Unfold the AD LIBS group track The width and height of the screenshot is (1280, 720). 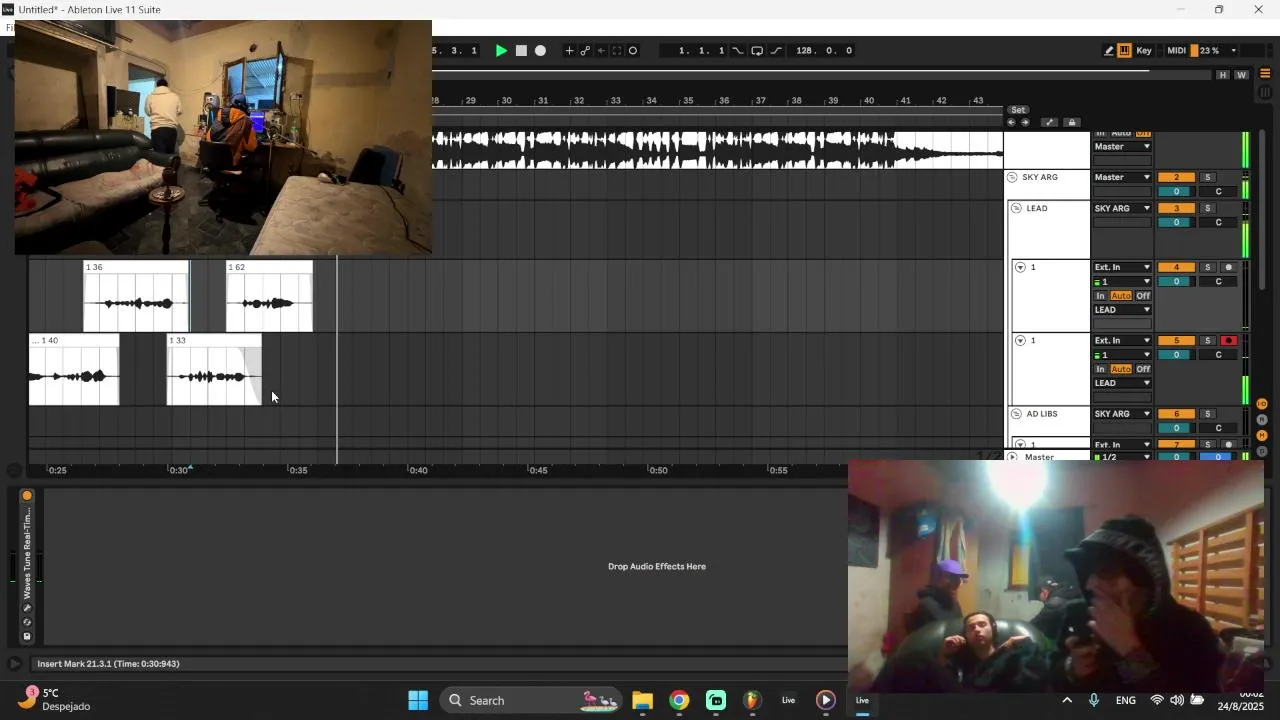pos(1017,414)
